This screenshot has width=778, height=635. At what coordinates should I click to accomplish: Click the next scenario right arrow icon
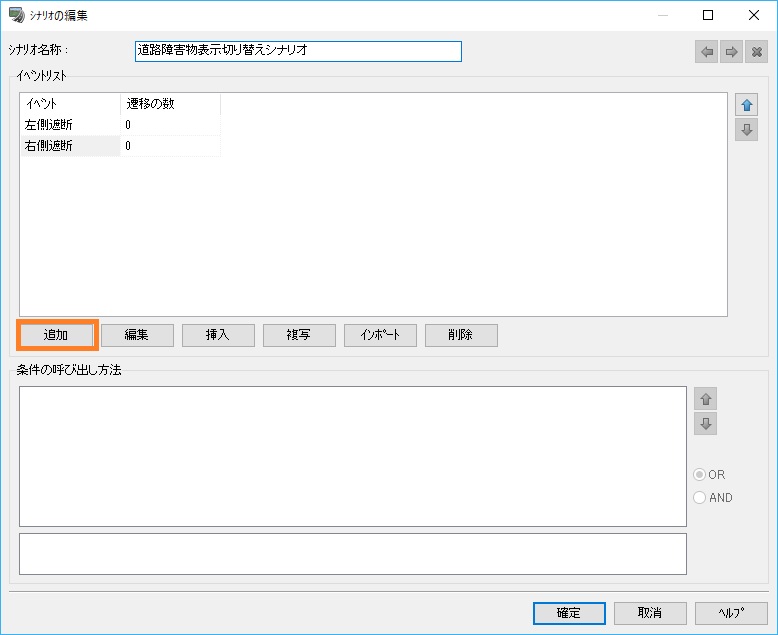(x=731, y=52)
